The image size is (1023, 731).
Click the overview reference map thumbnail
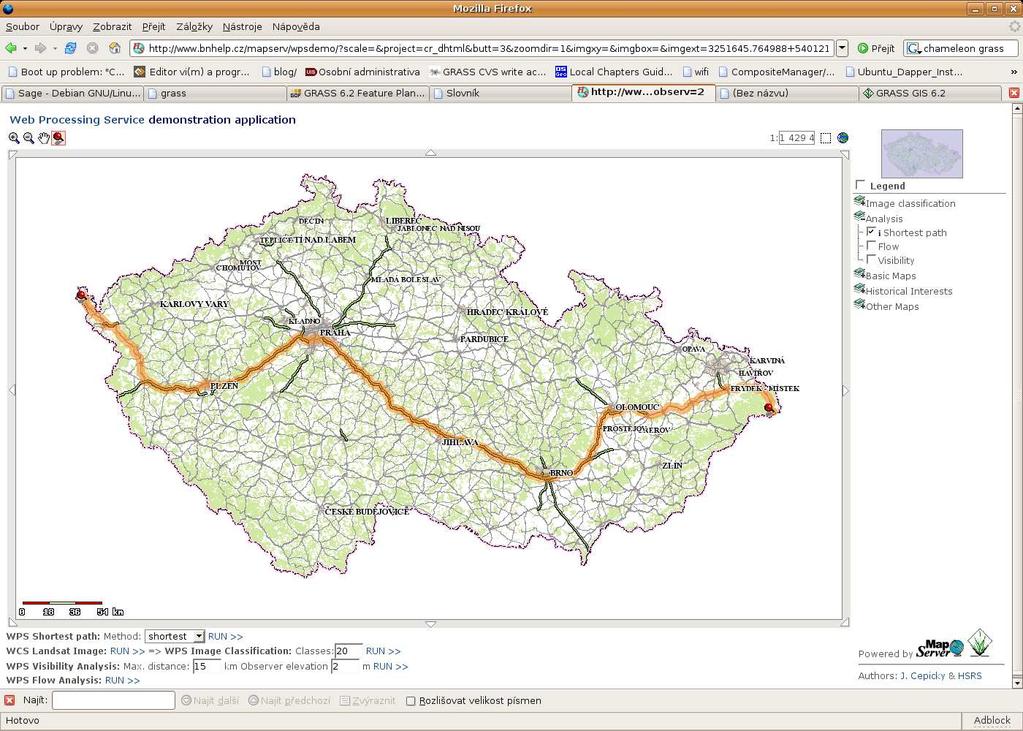[921, 153]
